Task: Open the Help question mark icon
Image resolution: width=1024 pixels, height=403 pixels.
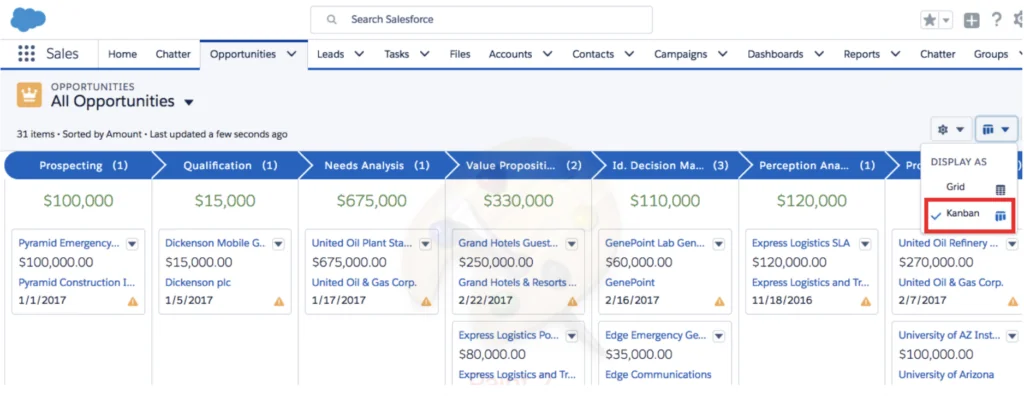Action: pyautogui.click(x=996, y=20)
